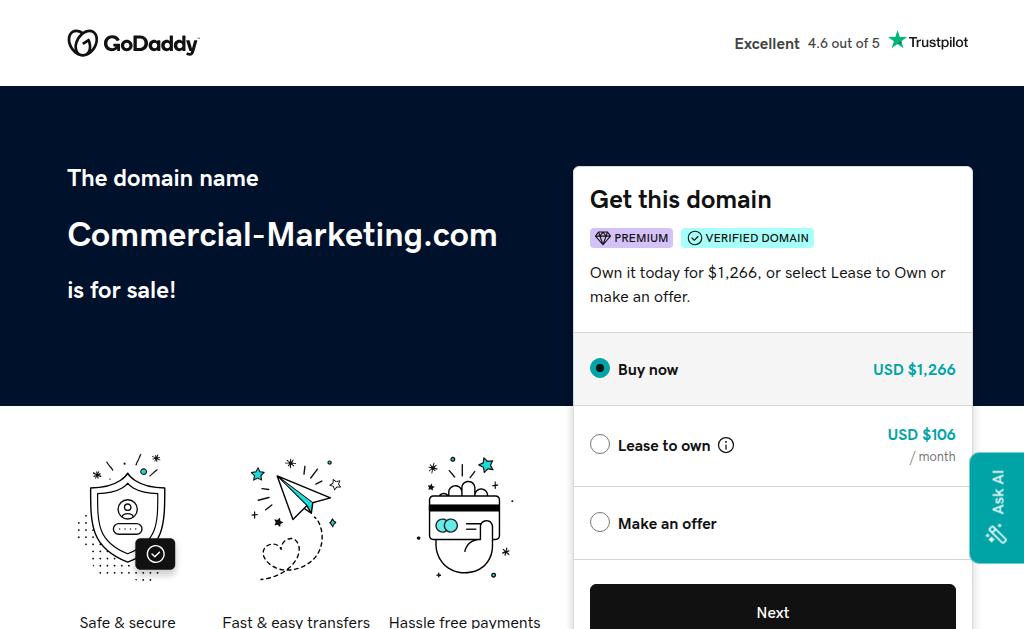The image size is (1024, 629).
Task: Click the GoDaddy logo icon
Action: click(x=82, y=43)
